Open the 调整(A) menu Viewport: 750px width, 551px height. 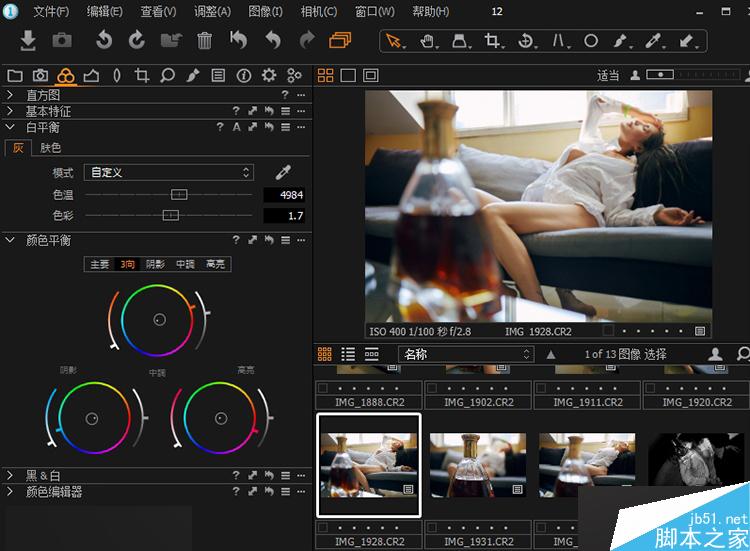(211, 12)
